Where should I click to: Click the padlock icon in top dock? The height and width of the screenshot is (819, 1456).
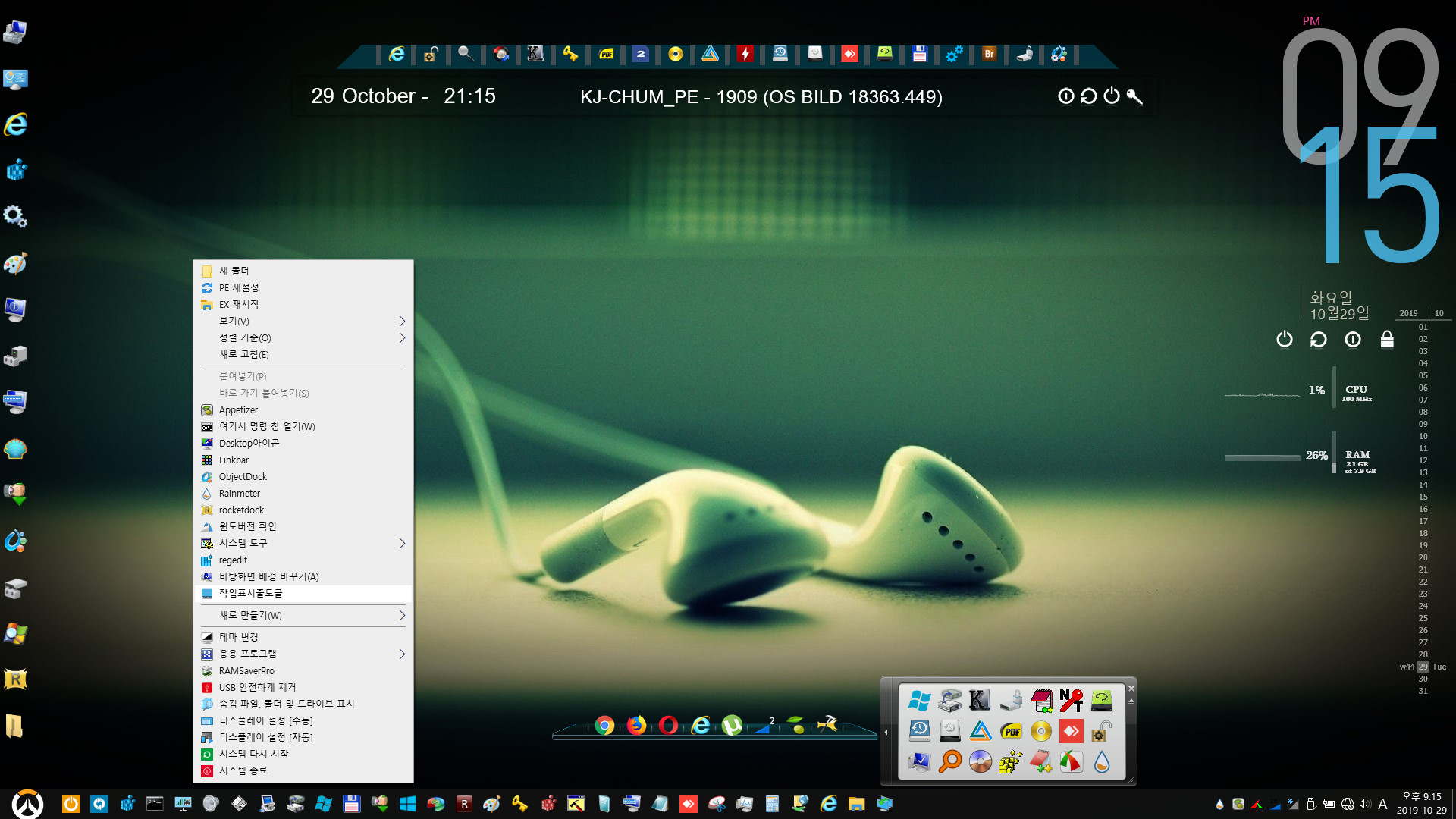(x=431, y=54)
